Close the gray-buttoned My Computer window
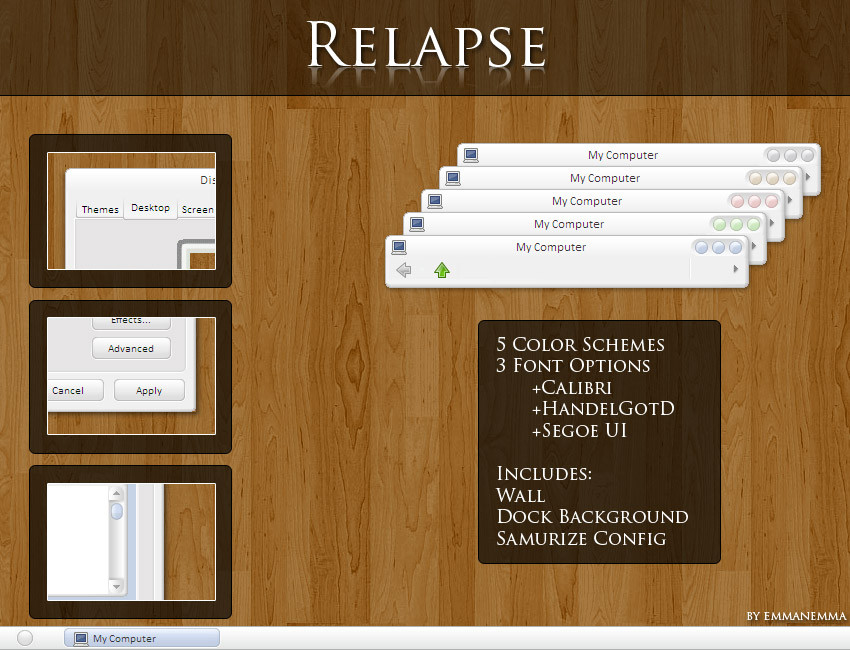The width and height of the screenshot is (850, 650). point(807,156)
